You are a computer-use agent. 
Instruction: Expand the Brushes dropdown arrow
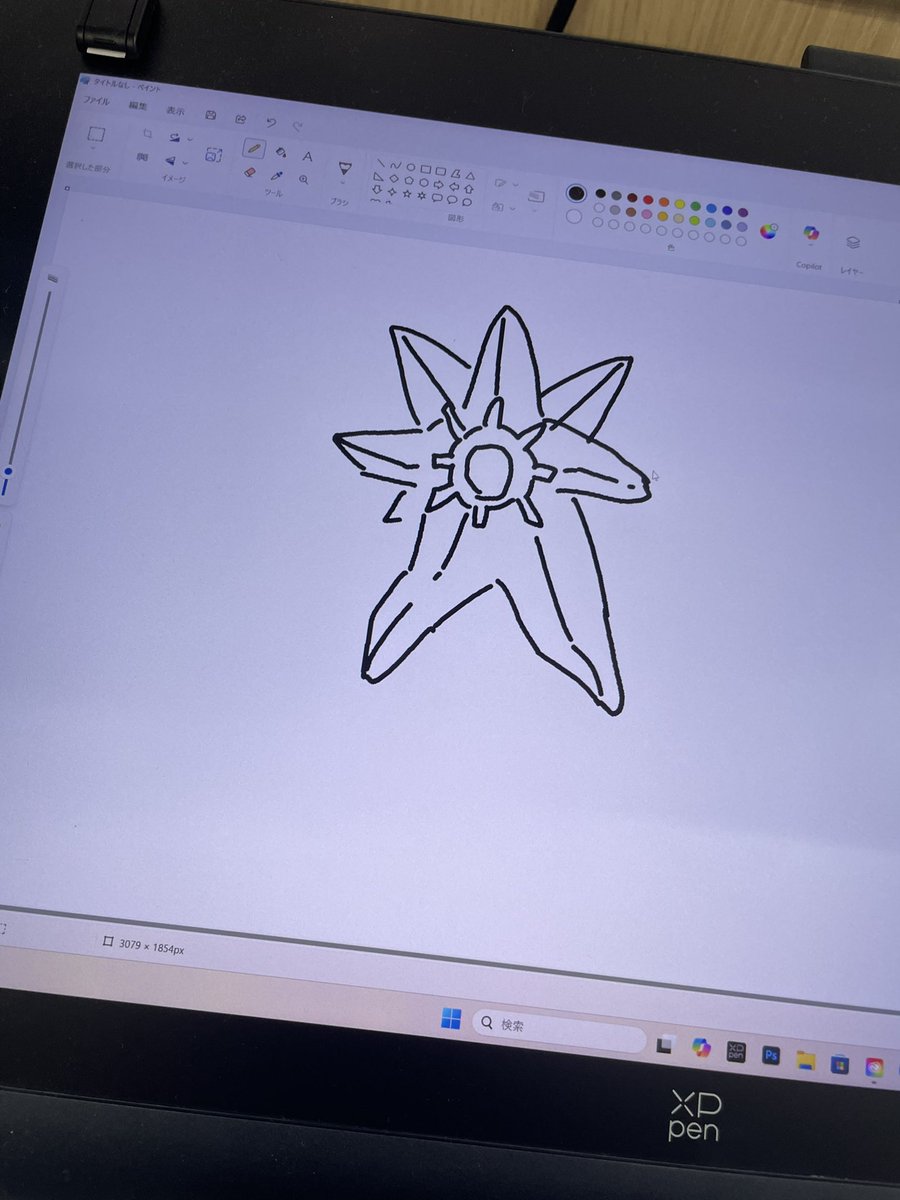pos(342,181)
